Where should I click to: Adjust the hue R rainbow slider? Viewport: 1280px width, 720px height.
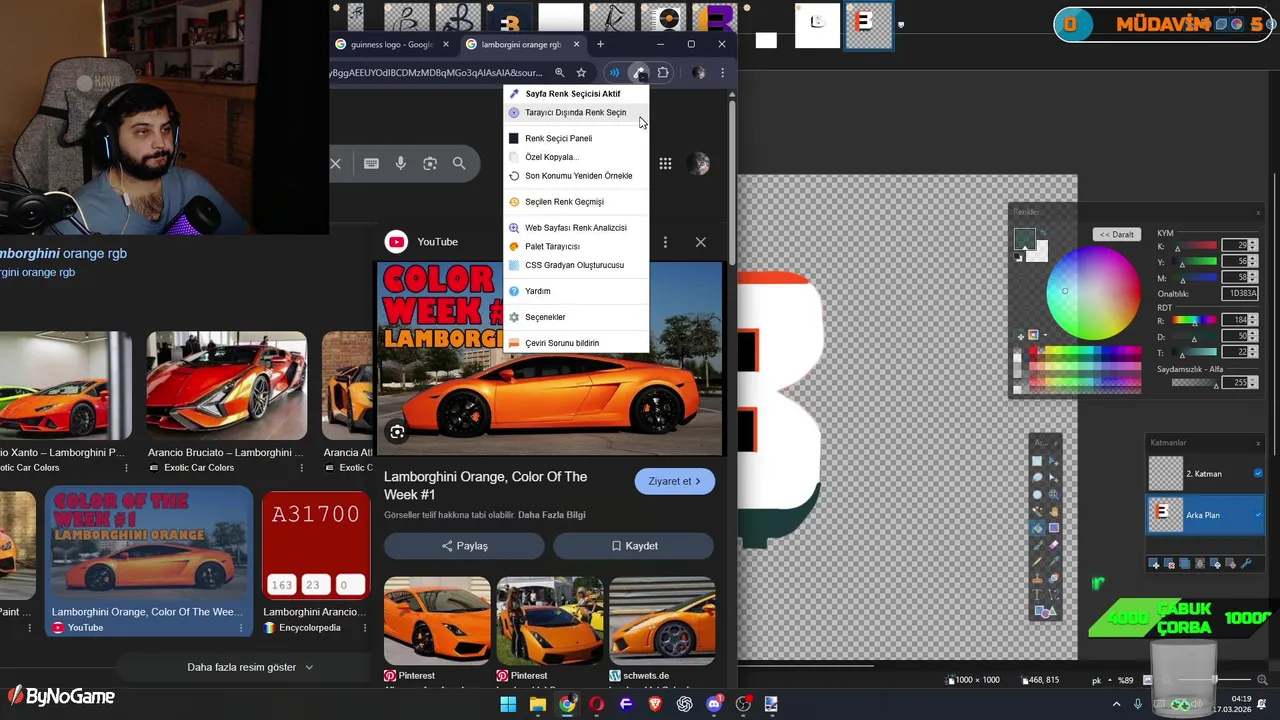click(1195, 320)
